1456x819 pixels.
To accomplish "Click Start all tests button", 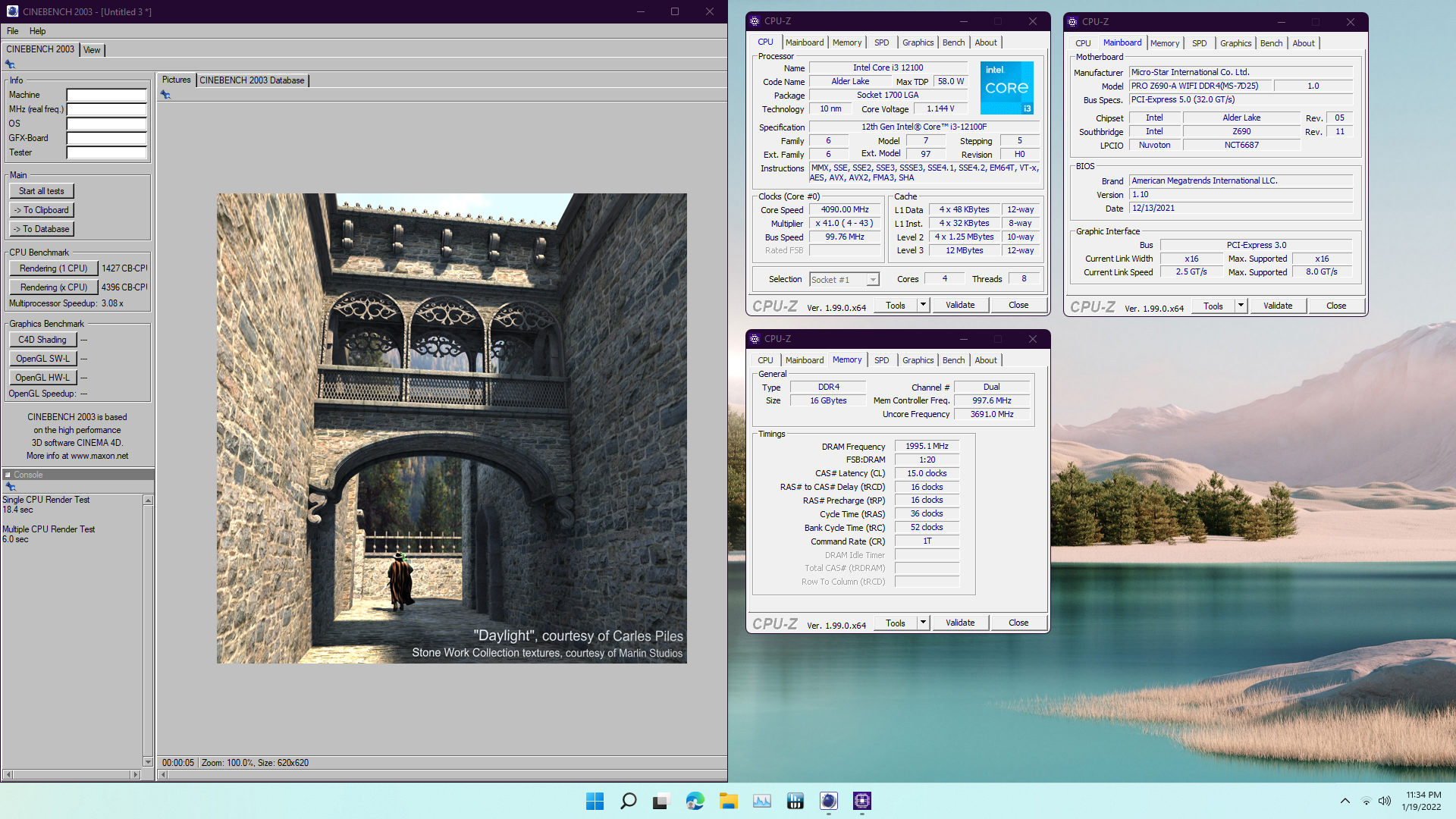I will click(42, 191).
